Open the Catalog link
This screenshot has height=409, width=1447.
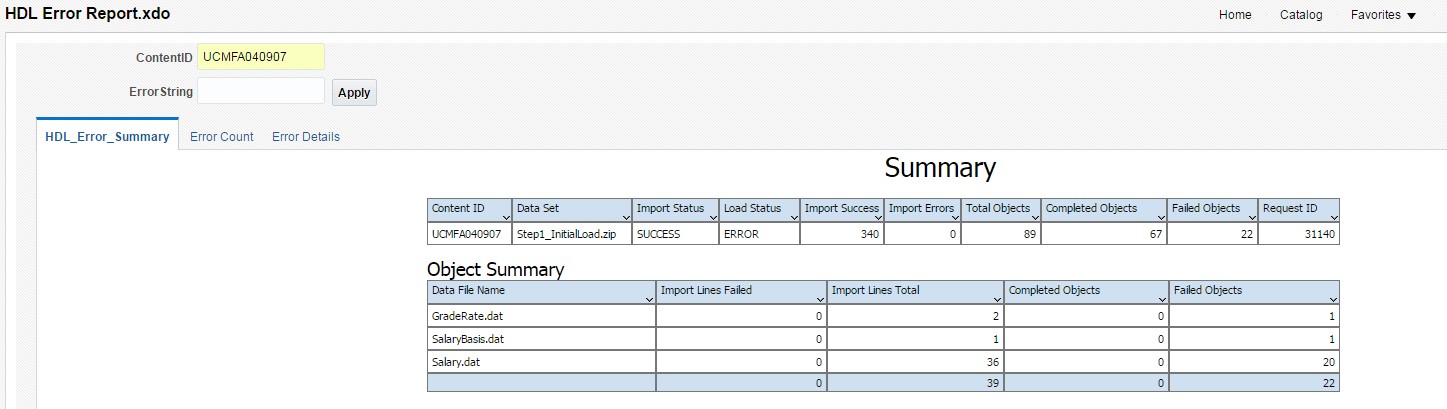[x=1301, y=15]
